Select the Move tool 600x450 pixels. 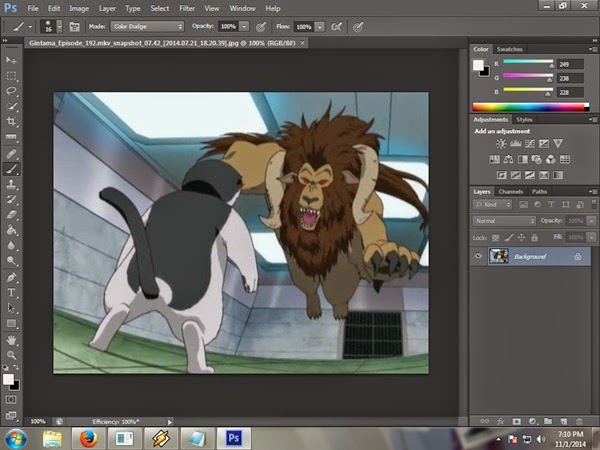click(11, 60)
